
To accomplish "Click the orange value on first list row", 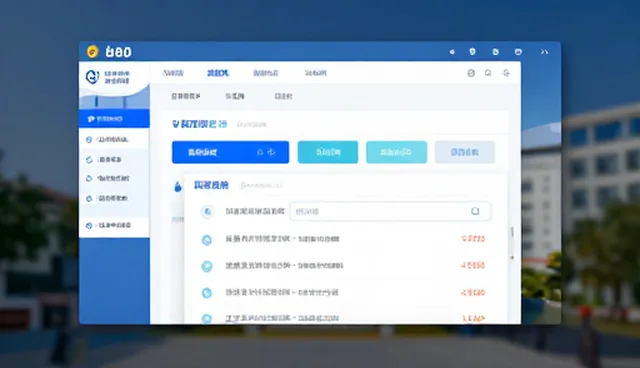I will coord(473,239).
